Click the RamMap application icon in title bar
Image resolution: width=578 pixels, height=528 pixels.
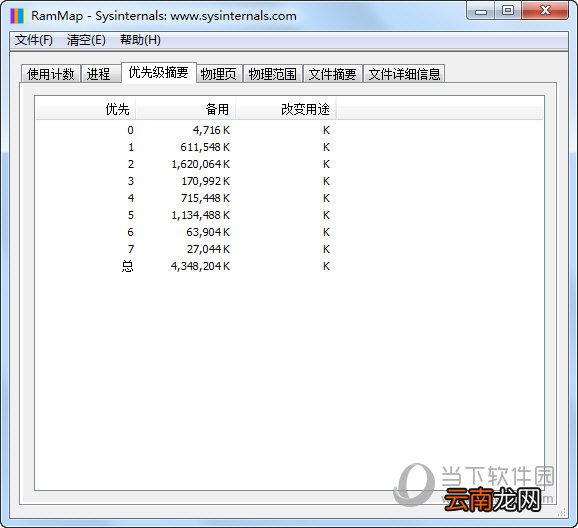tap(17, 15)
